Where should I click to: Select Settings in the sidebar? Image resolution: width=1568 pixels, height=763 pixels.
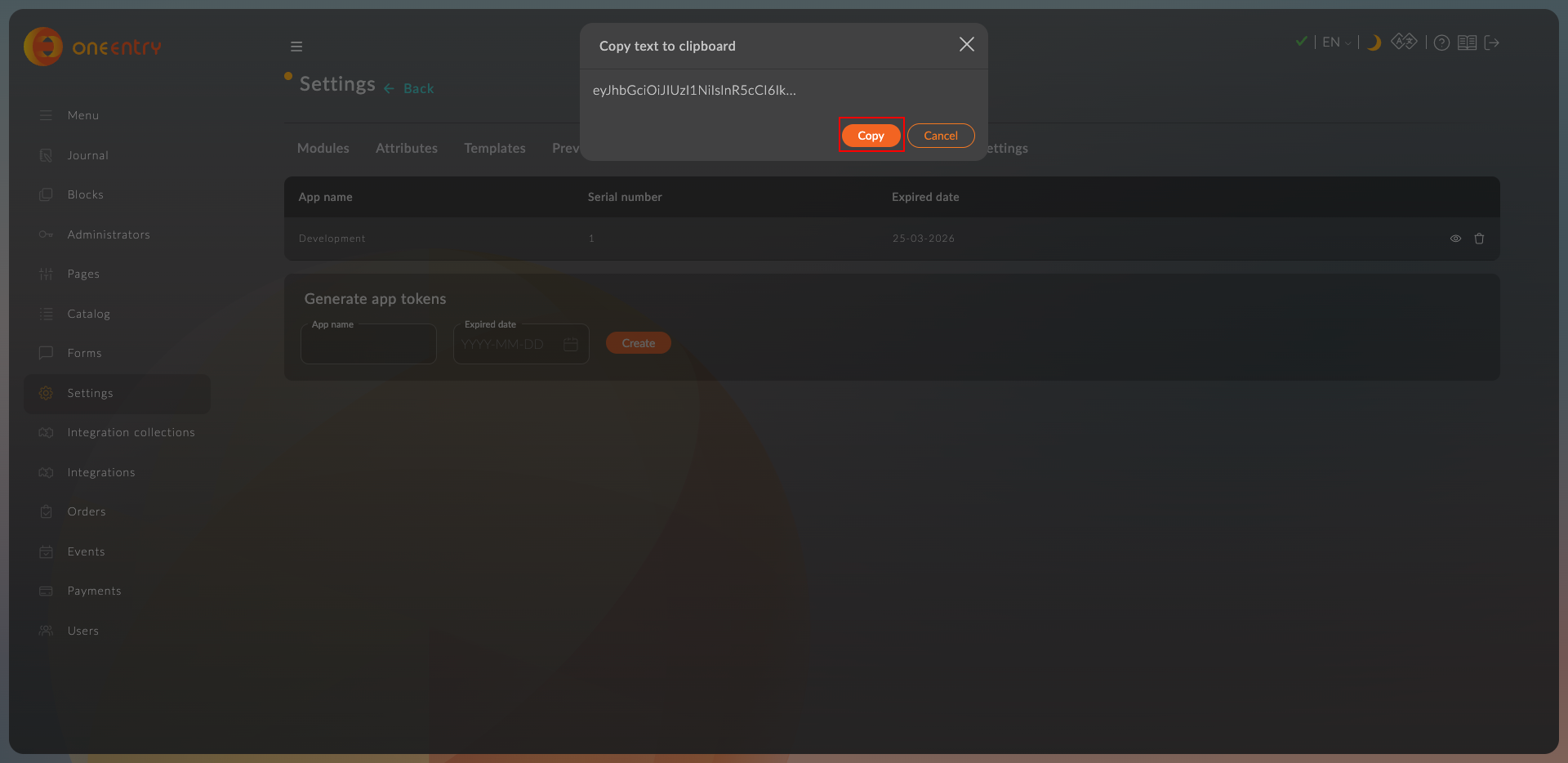tap(118, 393)
